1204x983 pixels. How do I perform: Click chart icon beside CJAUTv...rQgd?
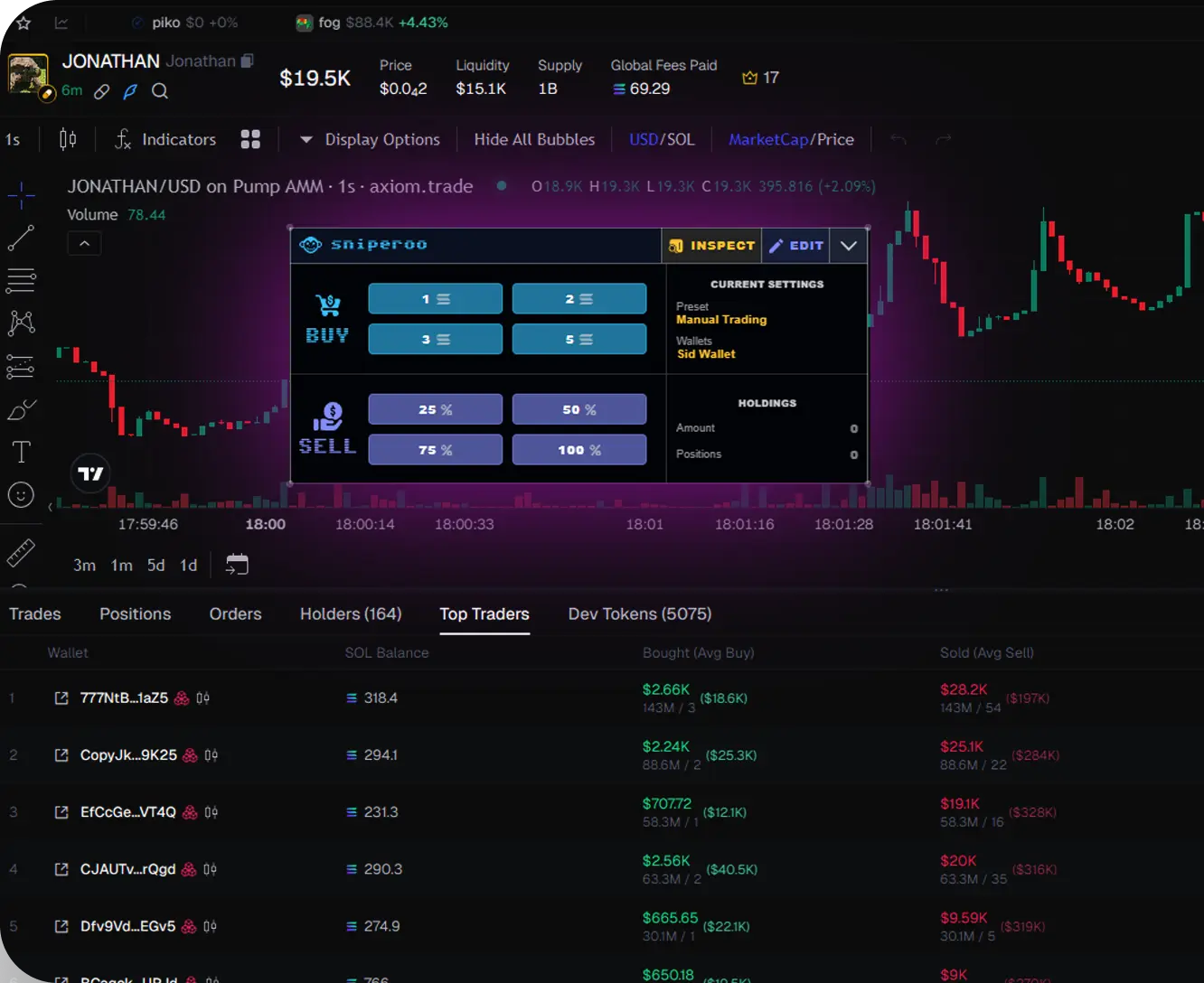click(210, 869)
